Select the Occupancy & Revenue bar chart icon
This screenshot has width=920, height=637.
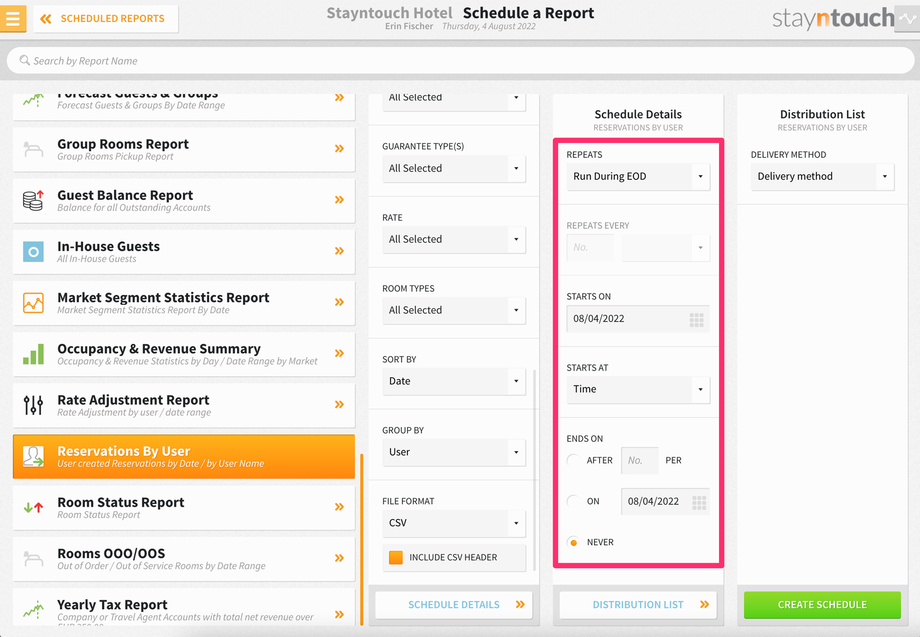[33, 354]
